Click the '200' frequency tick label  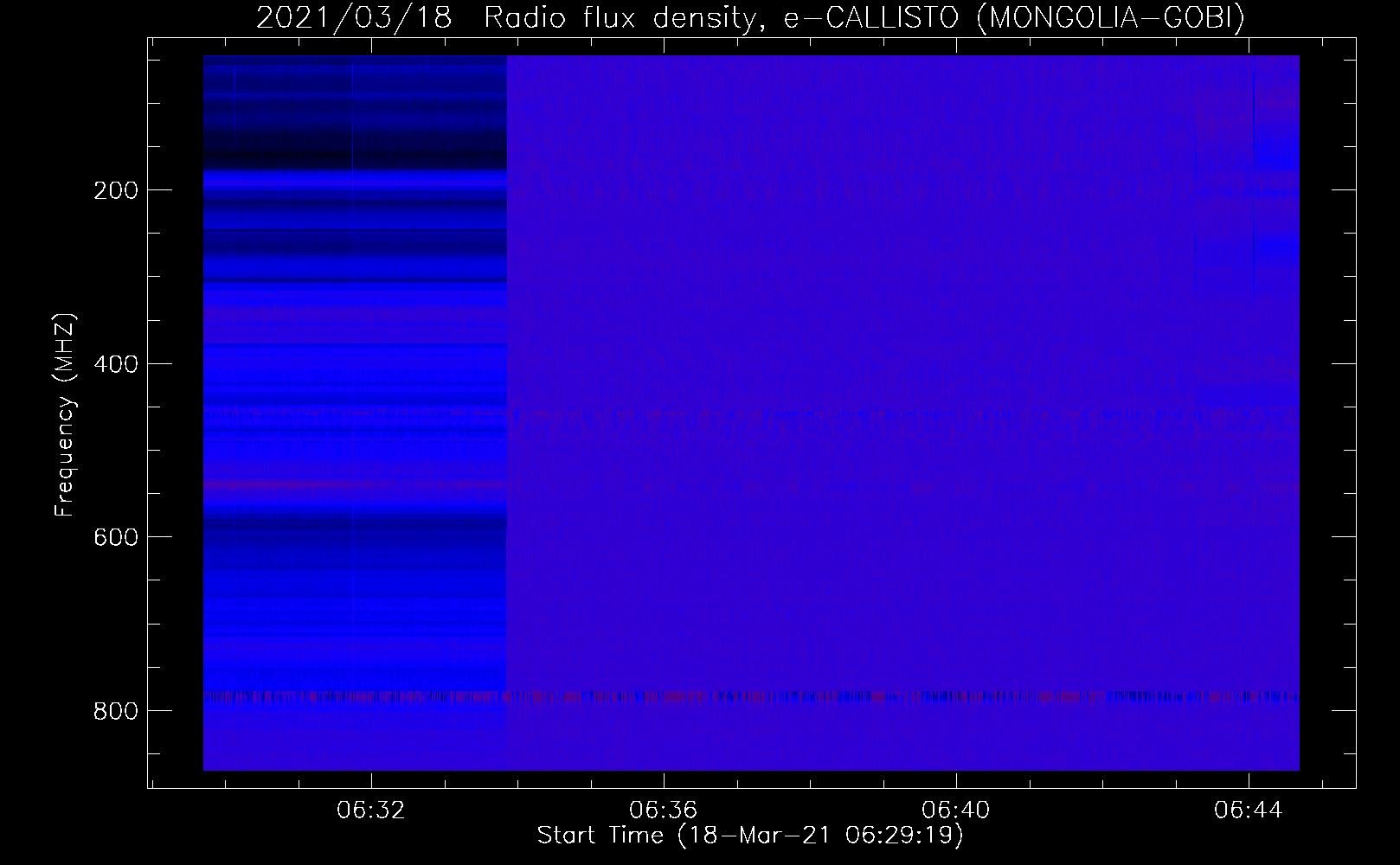pyautogui.click(x=115, y=190)
